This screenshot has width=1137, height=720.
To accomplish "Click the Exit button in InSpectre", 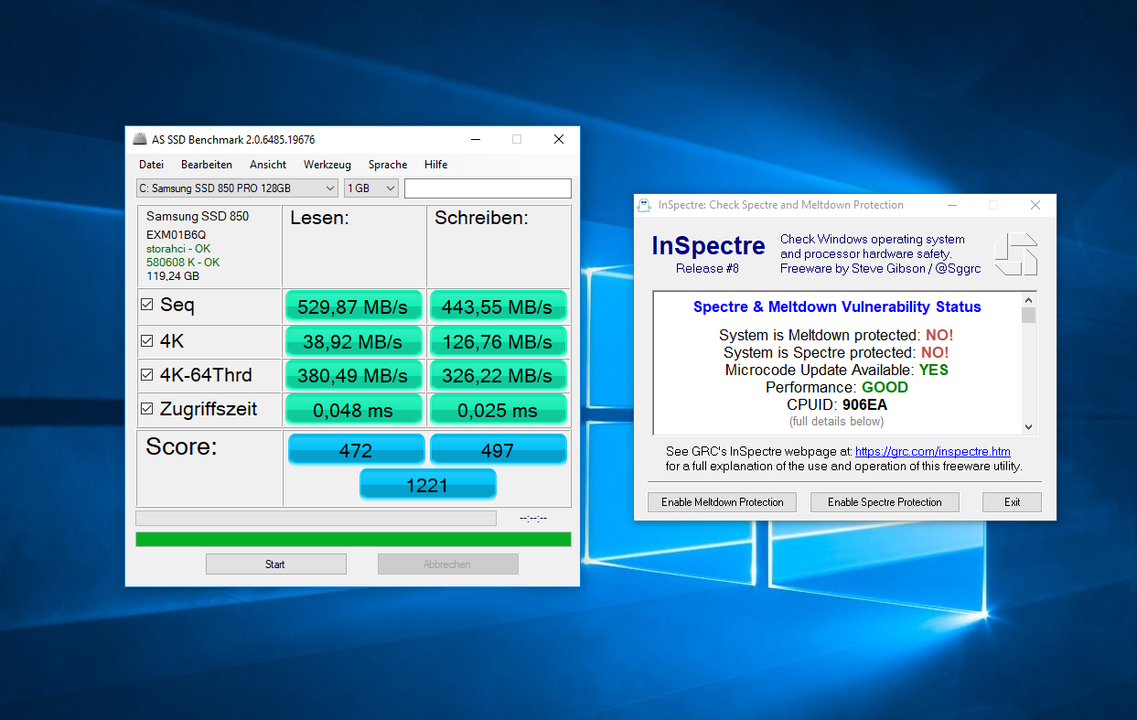I will (x=1012, y=502).
